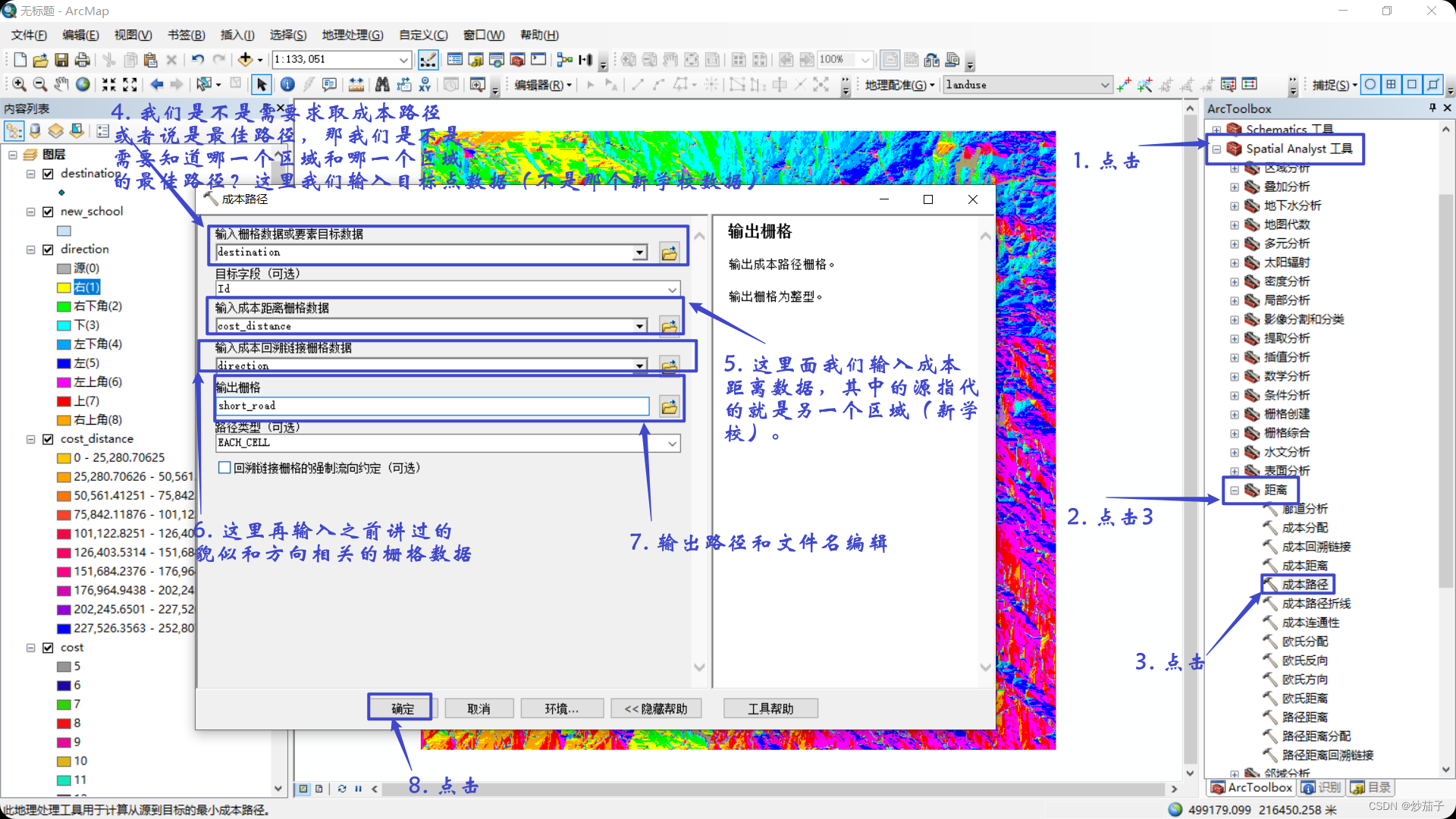Click the Zoom In magnifier tool

(19, 84)
